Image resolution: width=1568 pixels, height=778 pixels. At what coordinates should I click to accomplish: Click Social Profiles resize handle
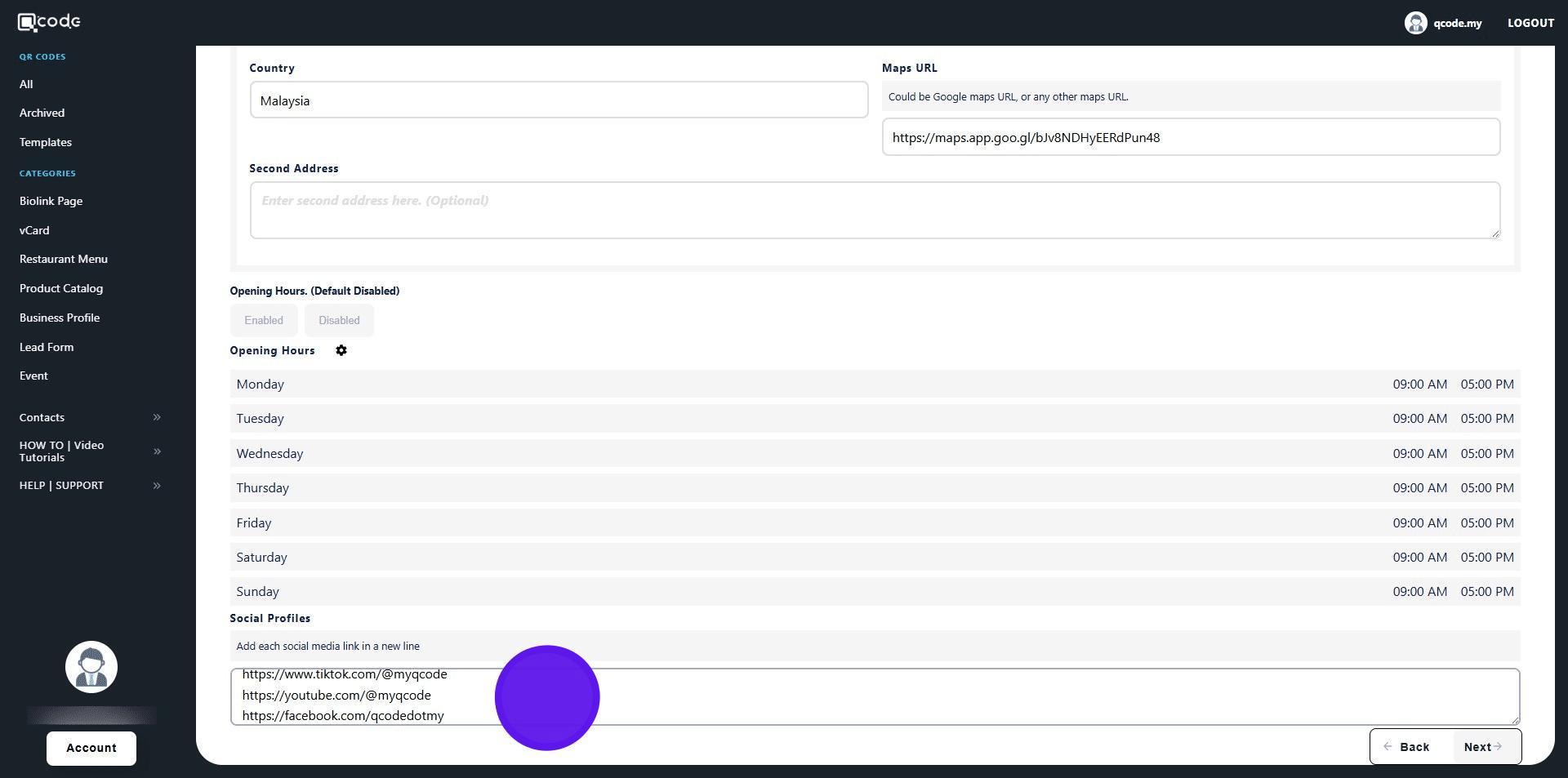point(1514,719)
